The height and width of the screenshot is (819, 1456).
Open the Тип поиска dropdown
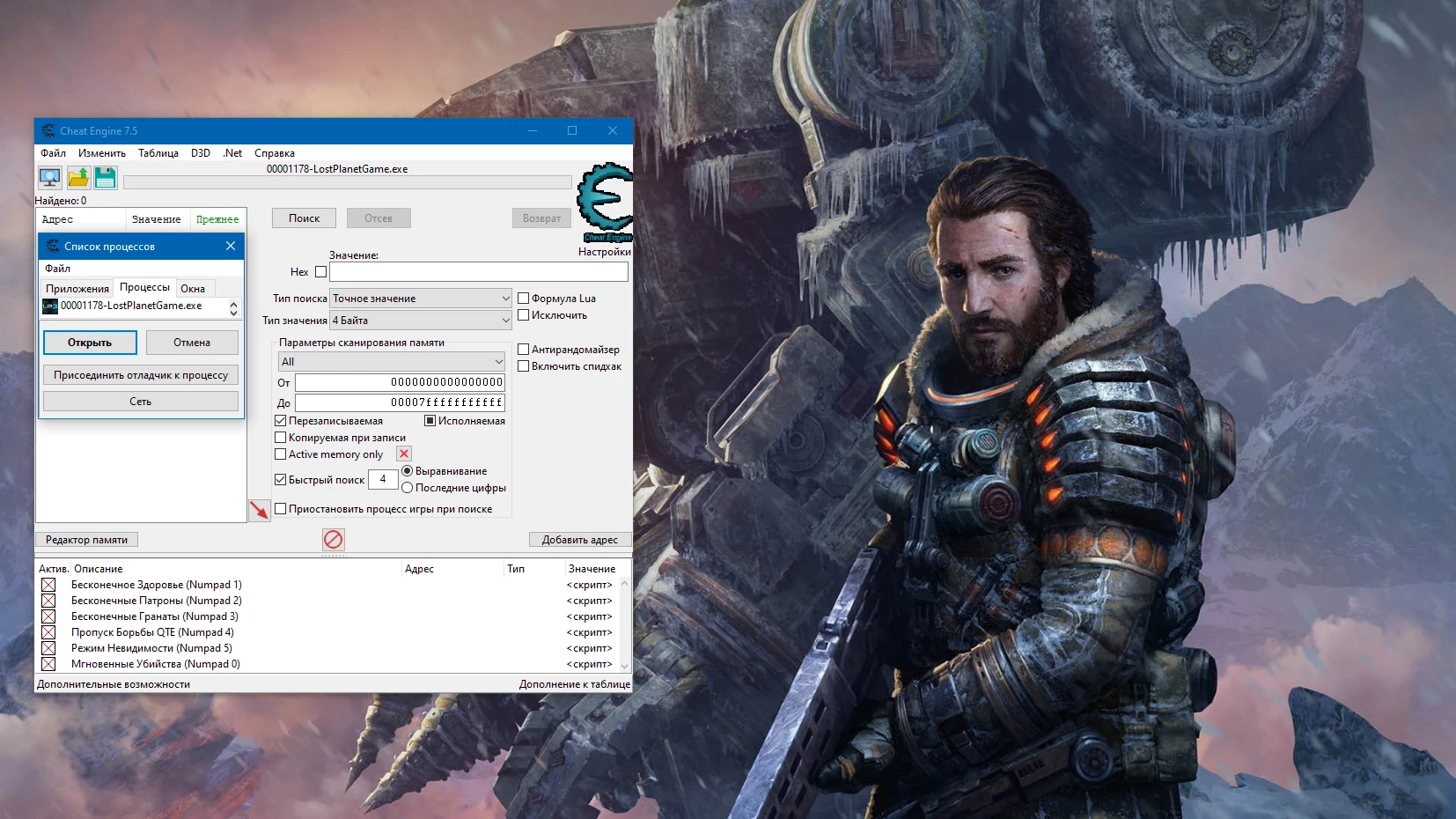[x=419, y=298]
